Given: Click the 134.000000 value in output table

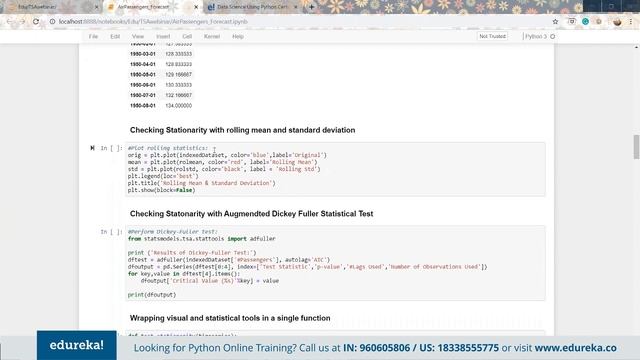Looking at the screenshot, I should point(178,105).
